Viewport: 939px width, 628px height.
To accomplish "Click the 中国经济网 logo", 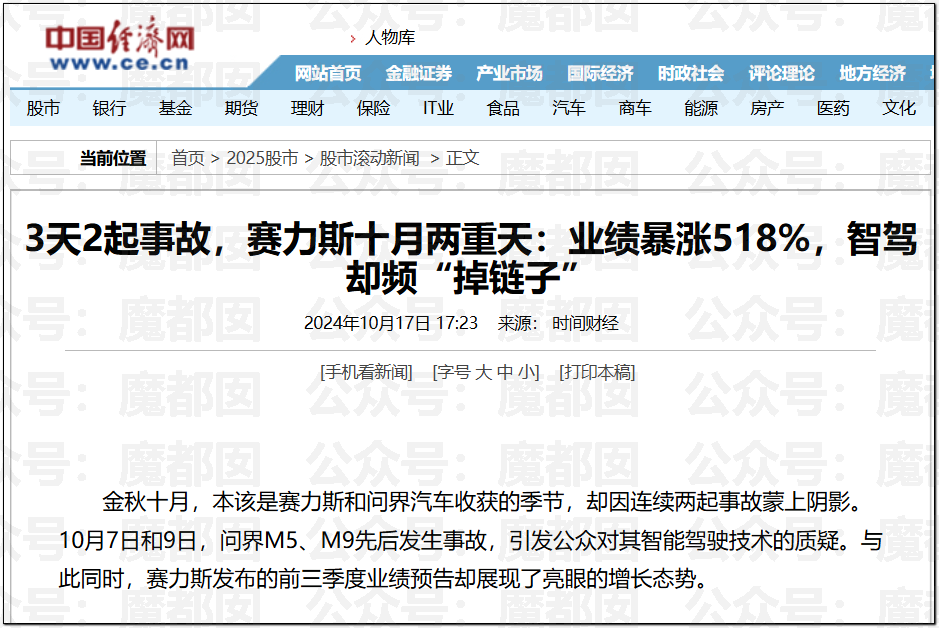I will click(120, 44).
